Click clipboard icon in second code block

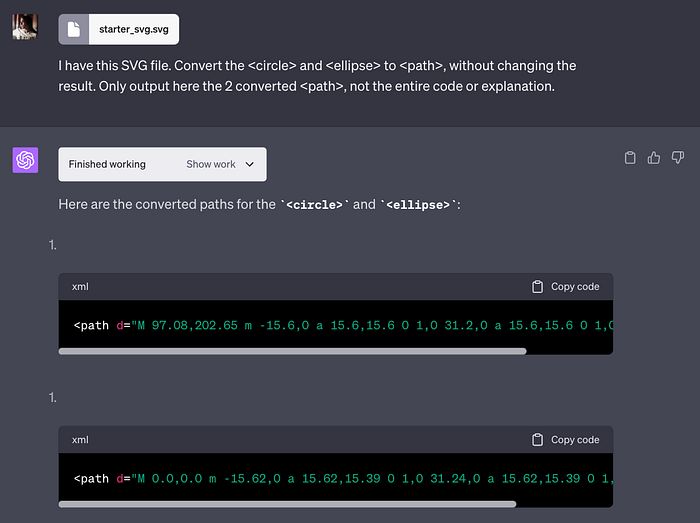point(538,440)
